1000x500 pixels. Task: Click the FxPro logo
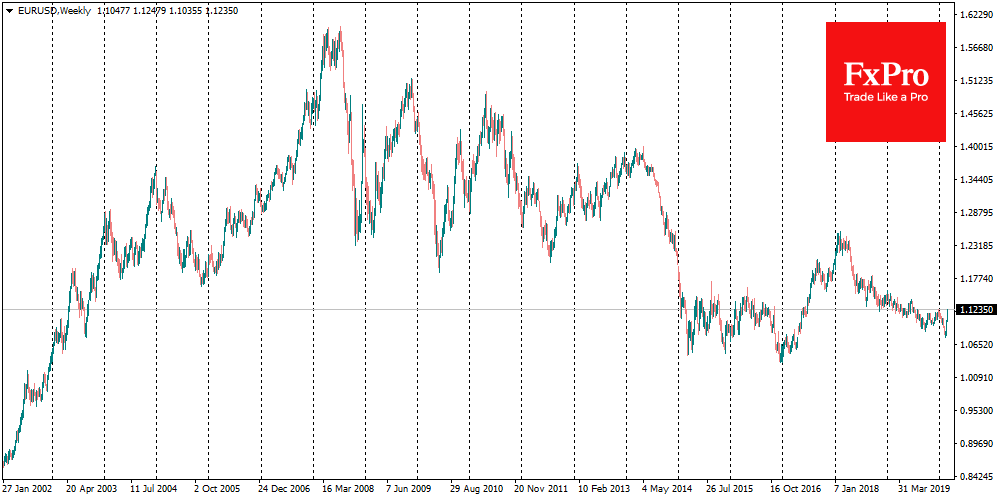tap(885, 74)
